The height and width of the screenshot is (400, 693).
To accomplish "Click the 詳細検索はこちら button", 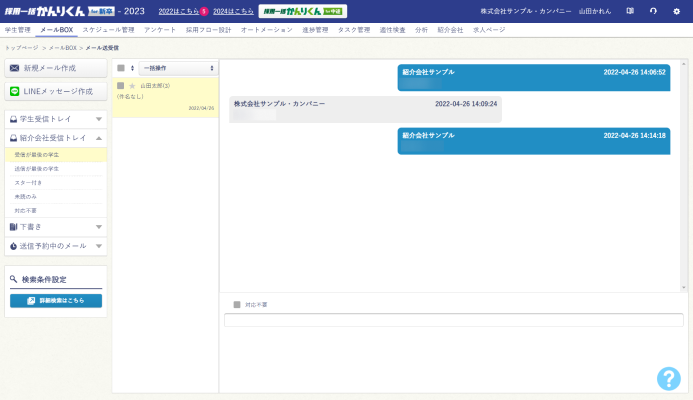I will coord(56,300).
